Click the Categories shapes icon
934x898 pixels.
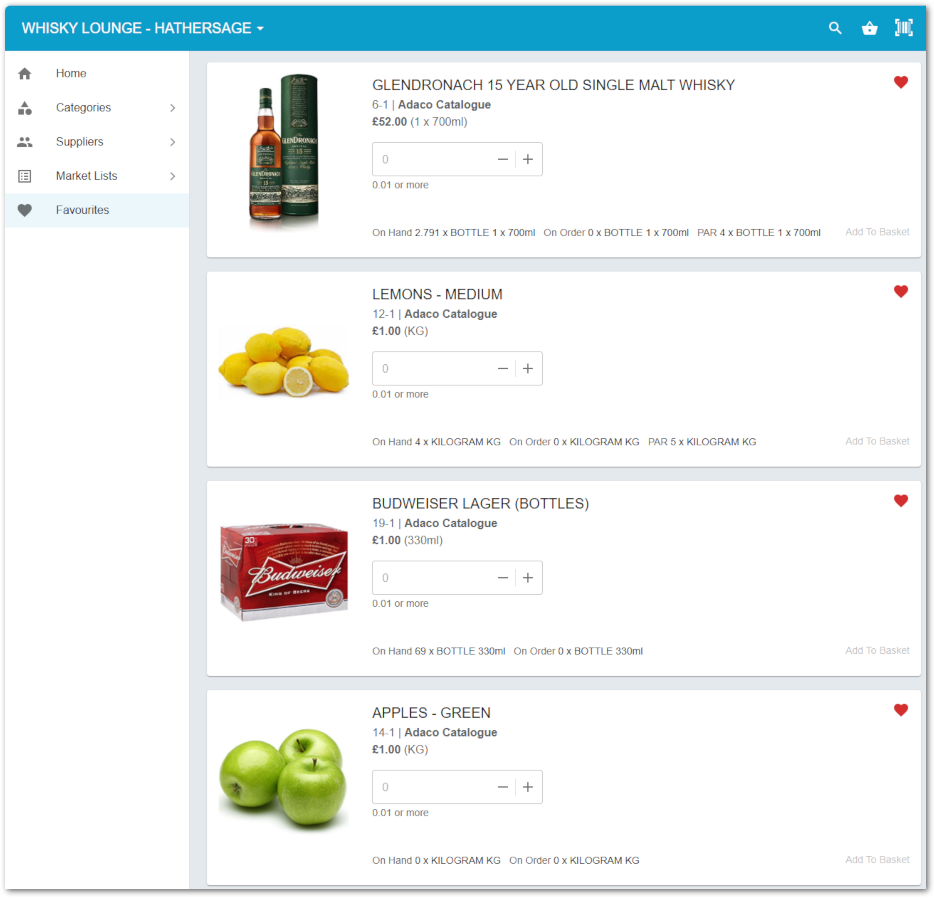coord(25,108)
